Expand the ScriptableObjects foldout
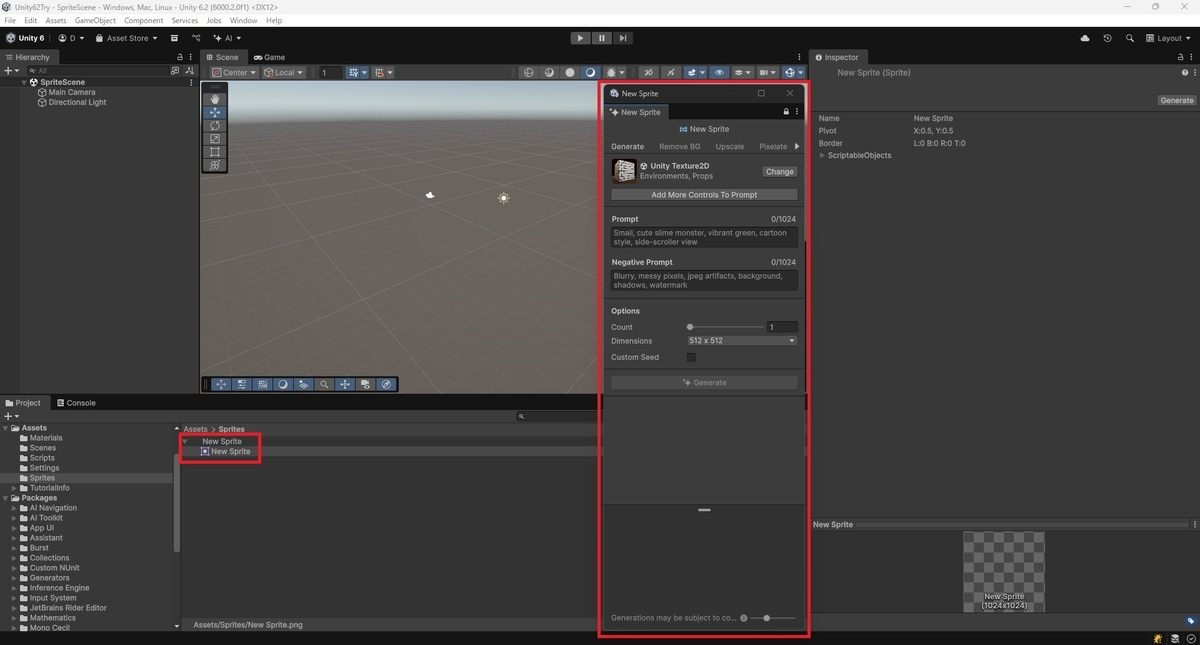Viewport: 1200px width, 645px height. click(x=823, y=156)
